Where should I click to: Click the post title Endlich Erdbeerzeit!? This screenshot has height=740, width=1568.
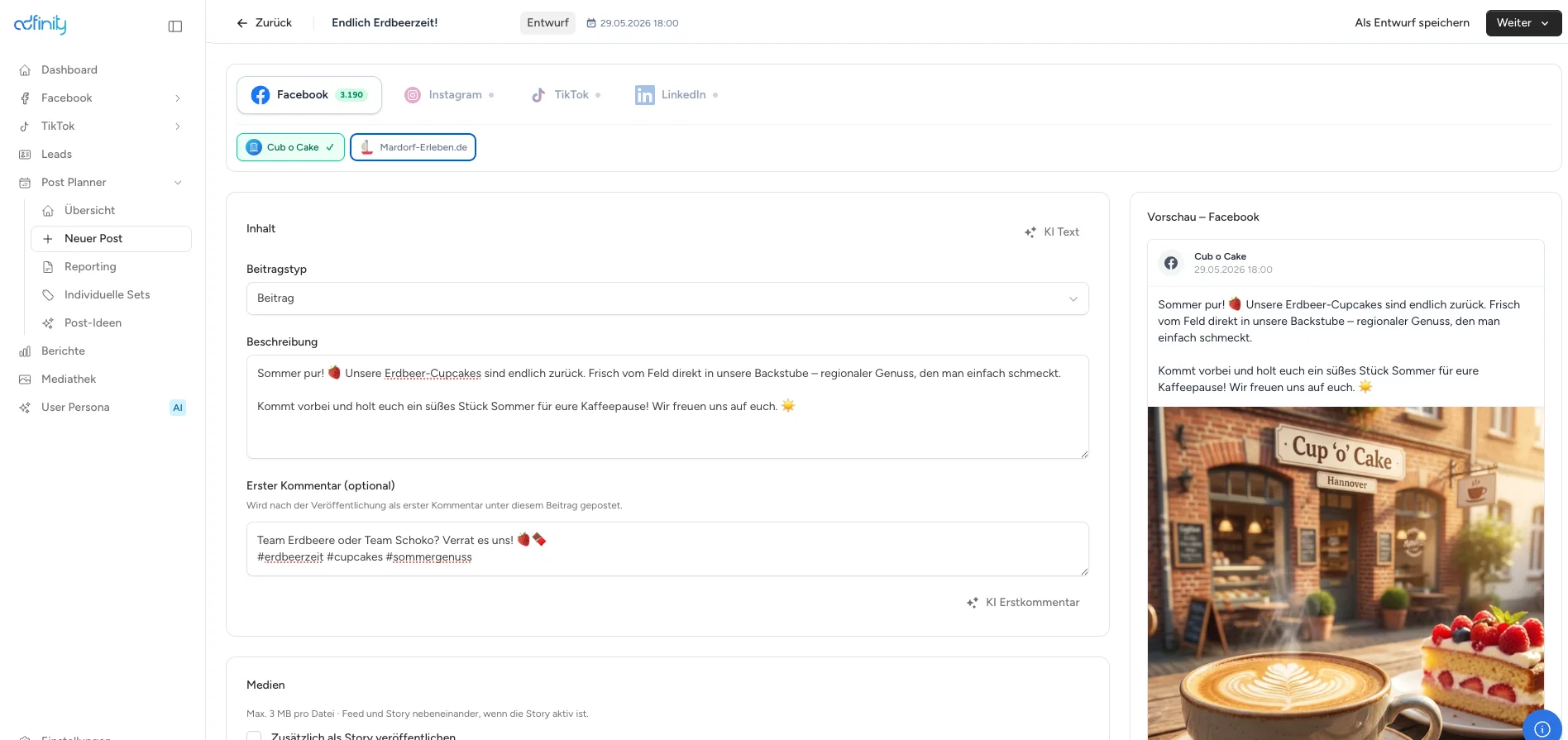(x=385, y=23)
